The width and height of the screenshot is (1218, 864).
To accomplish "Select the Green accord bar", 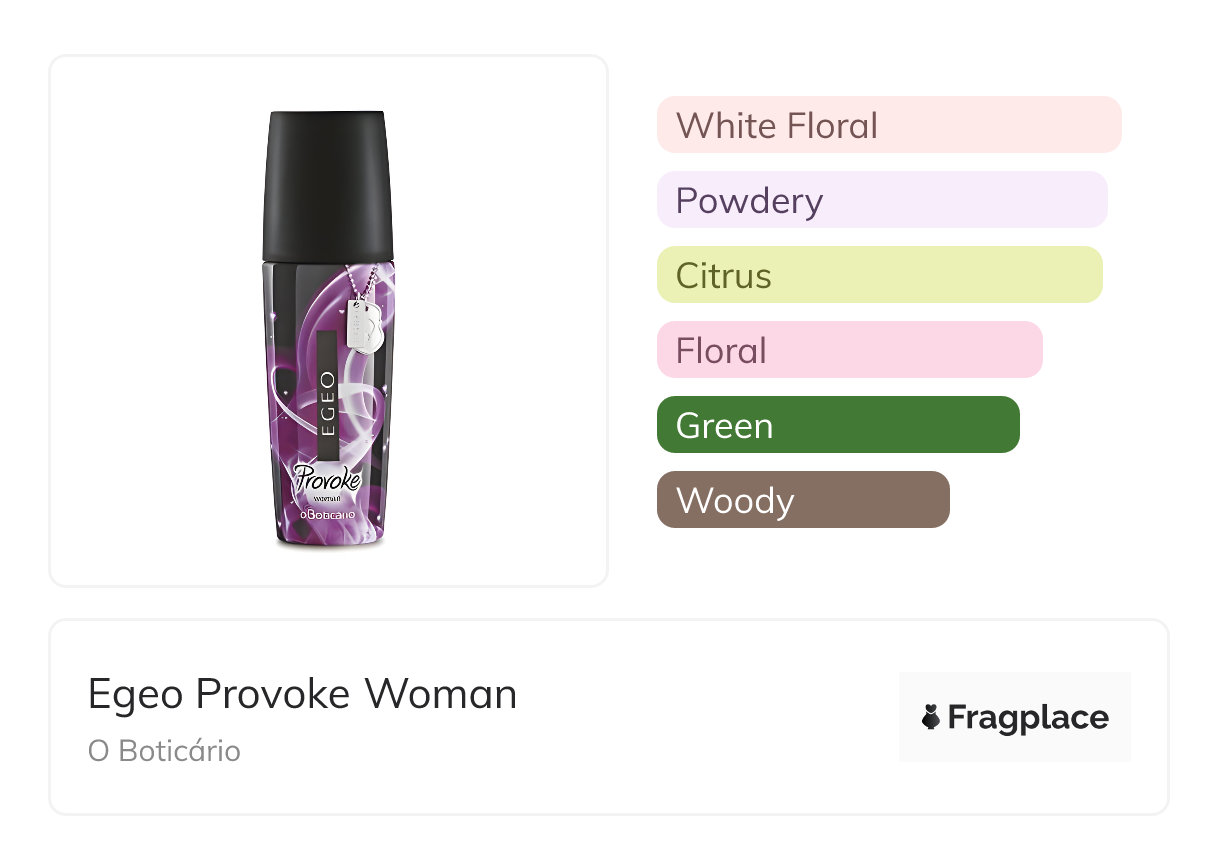I will tap(837, 425).
